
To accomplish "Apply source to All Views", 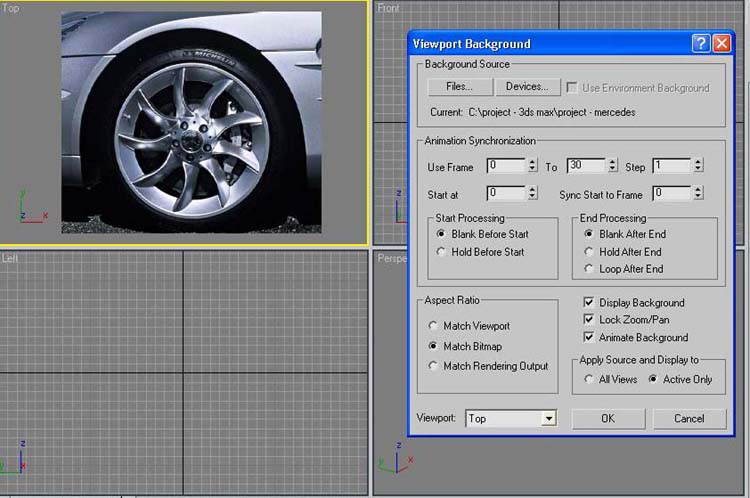I will pos(589,380).
